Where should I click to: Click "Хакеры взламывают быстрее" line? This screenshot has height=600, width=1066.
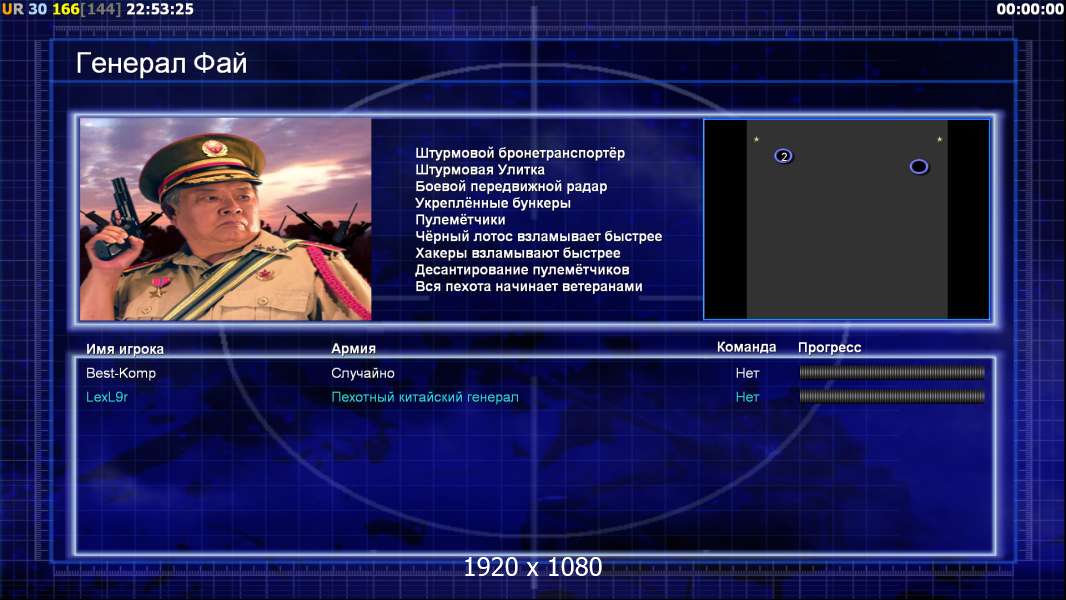pyautogui.click(x=518, y=253)
